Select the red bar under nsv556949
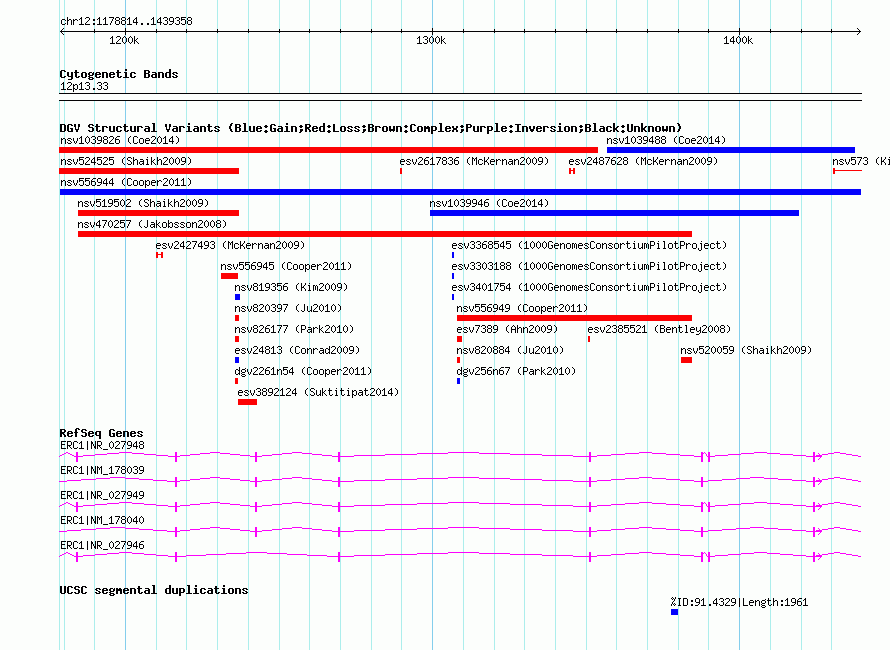 (x=574, y=318)
